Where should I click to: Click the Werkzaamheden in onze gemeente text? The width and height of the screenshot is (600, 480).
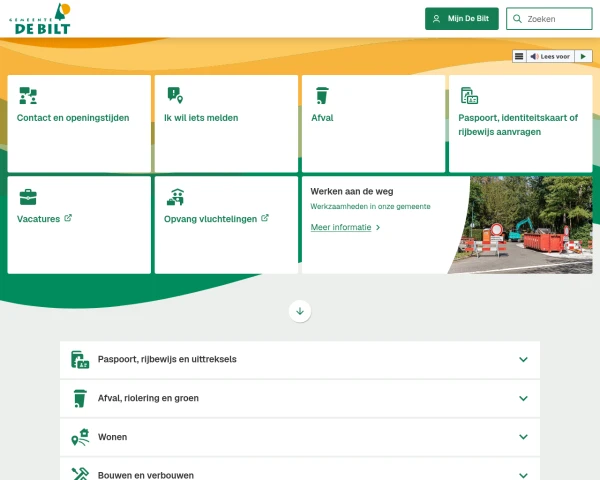tap(370, 207)
